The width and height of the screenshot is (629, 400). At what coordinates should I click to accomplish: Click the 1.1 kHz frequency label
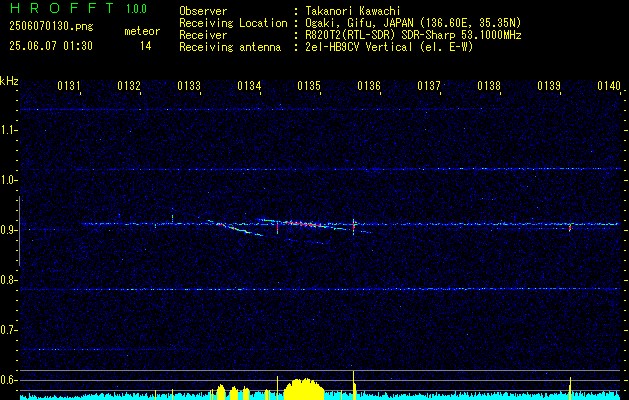[7, 130]
